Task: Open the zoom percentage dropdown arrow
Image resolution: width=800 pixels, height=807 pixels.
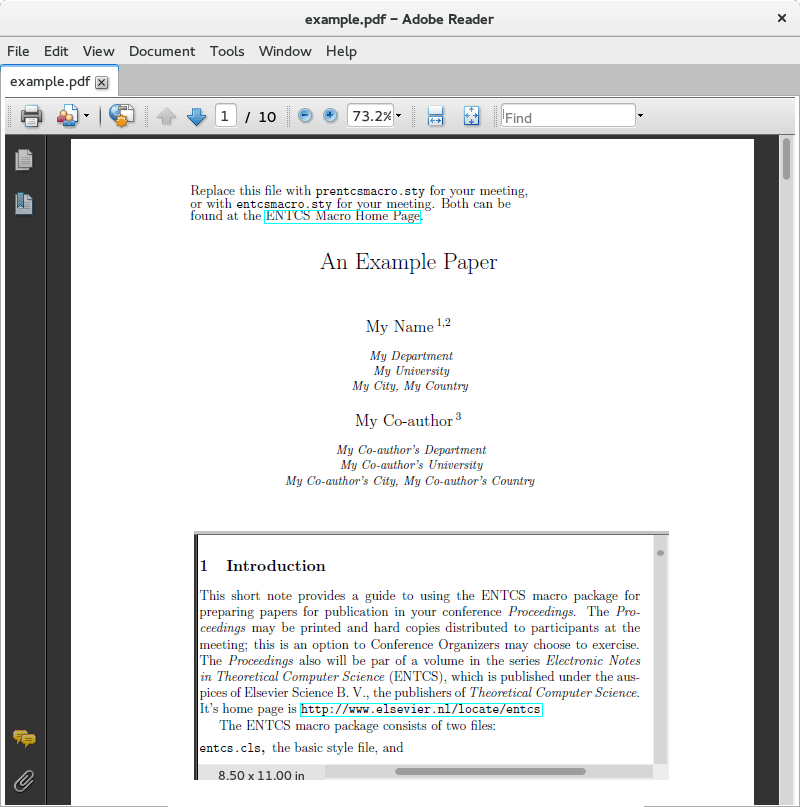Action: click(398, 116)
